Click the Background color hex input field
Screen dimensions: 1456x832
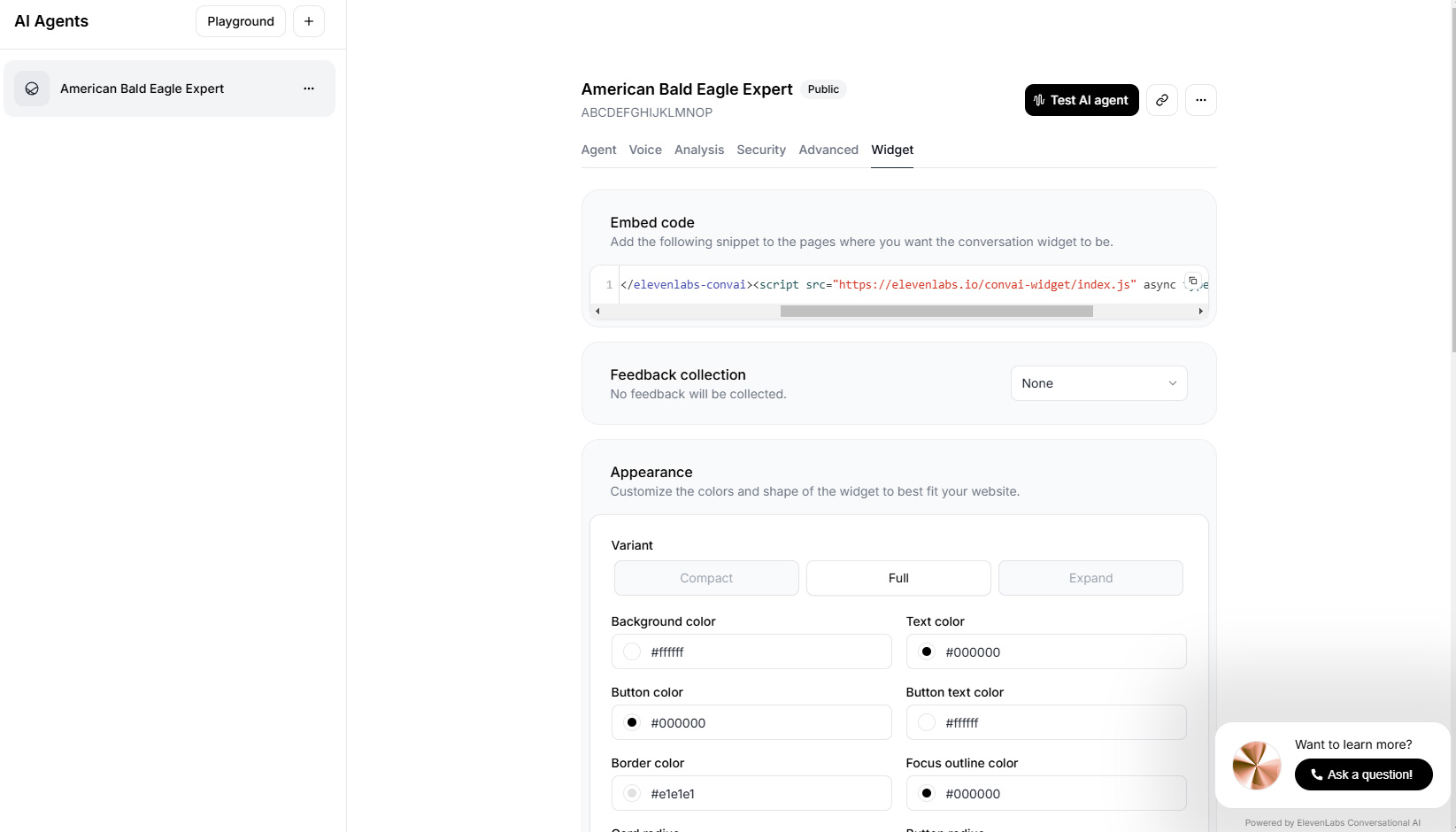[761, 651]
